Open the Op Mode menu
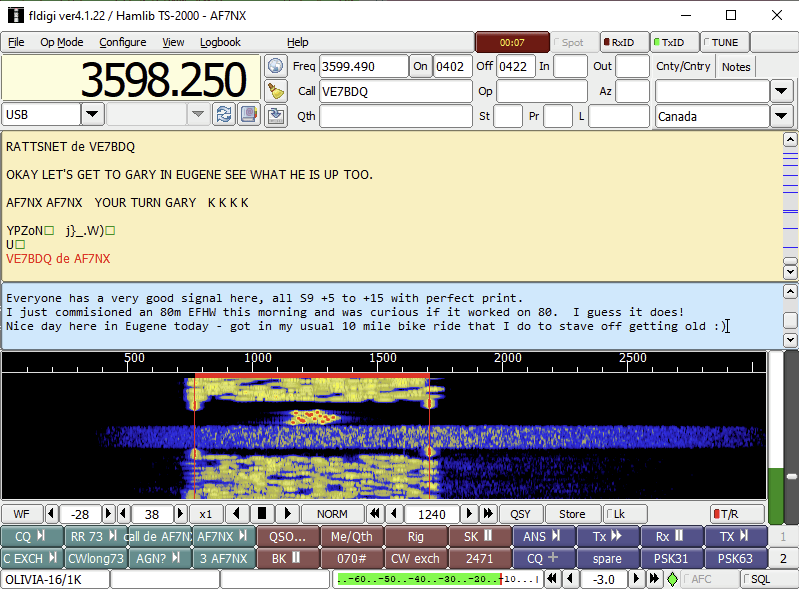Viewport: 799px width, 589px height. tap(61, 42)
